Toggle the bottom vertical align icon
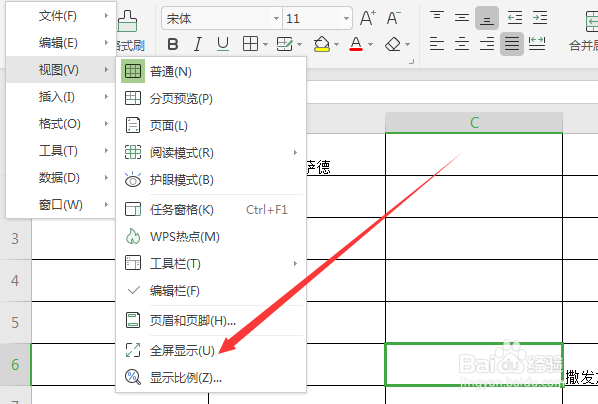Viewport: 598px width, 404px height. [487, 18]
